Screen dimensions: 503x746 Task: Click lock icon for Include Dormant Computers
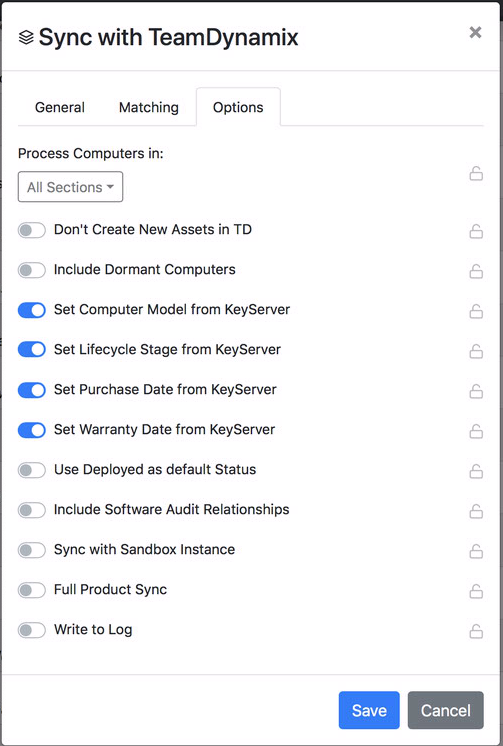(476, 271)
